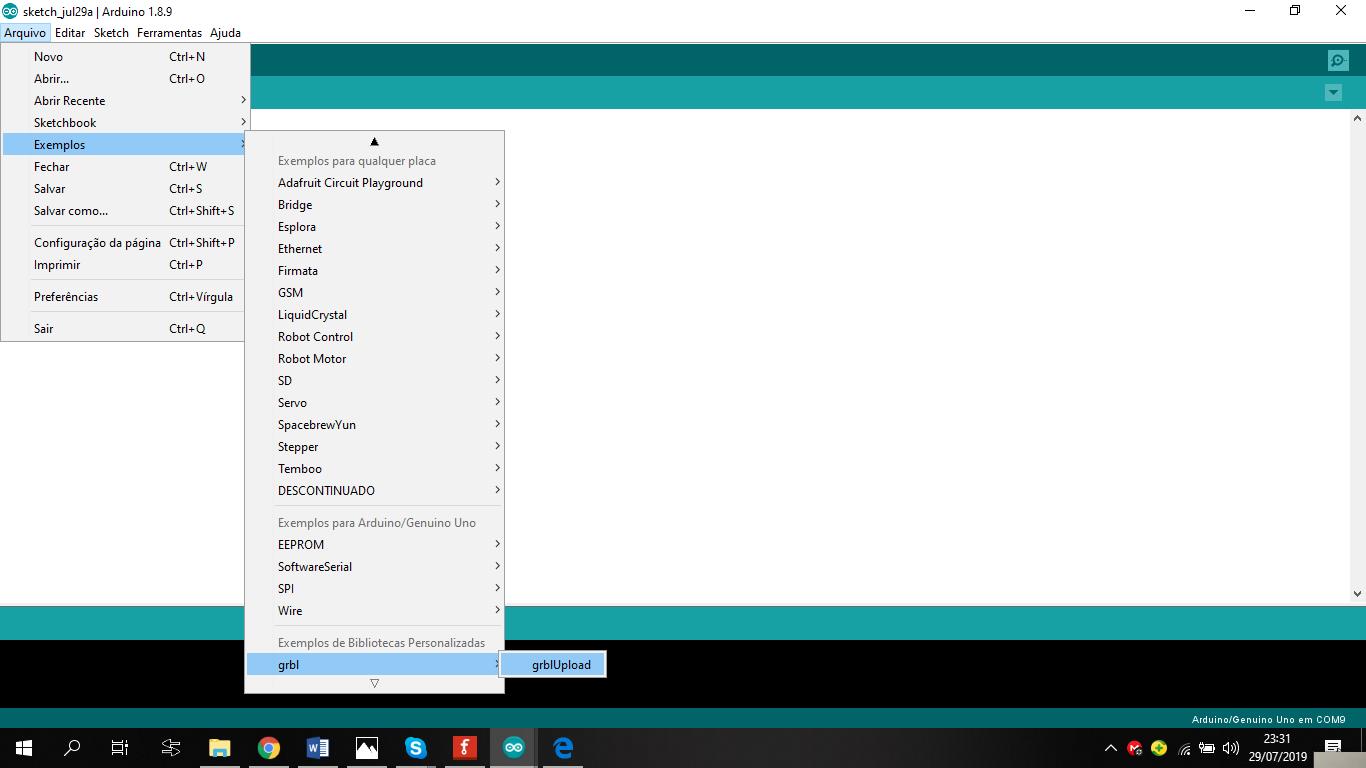The width and height of the screenshot is (1366, 768).
Task: Open network Wi-Fi tray icon
Action: pos(1184,748)
